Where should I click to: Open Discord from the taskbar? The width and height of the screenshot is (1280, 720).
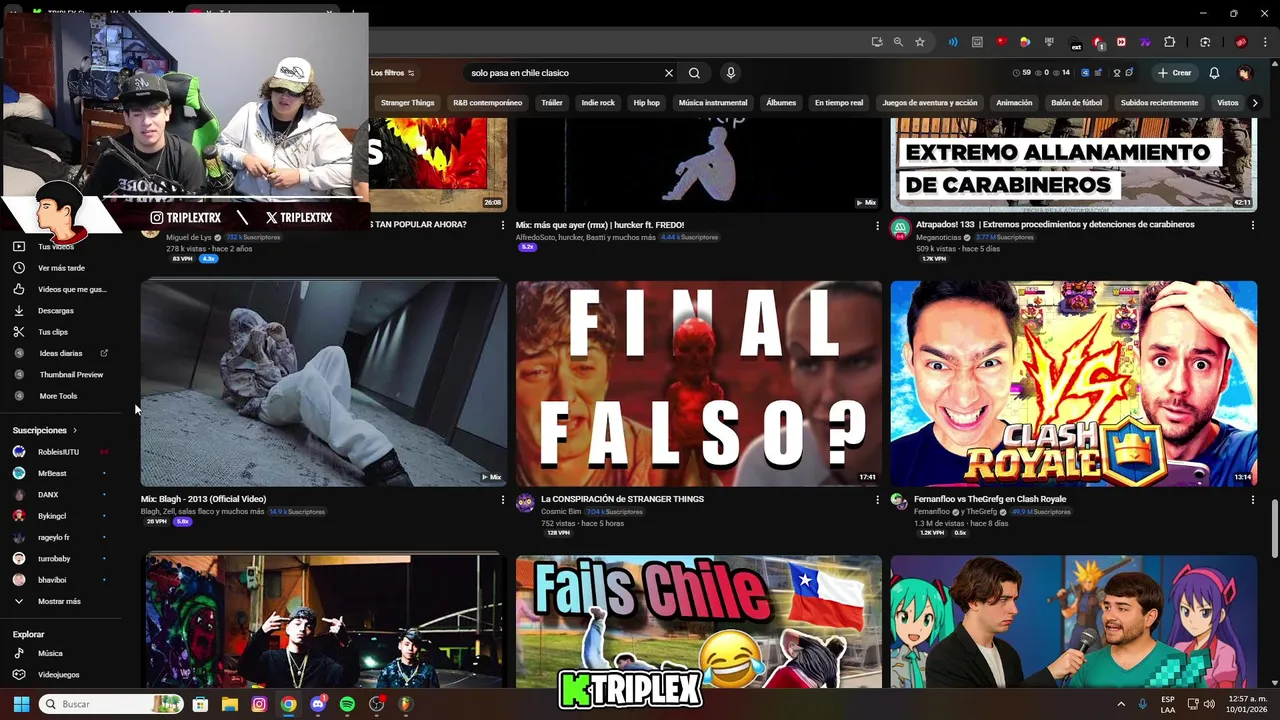click(318, 704)
